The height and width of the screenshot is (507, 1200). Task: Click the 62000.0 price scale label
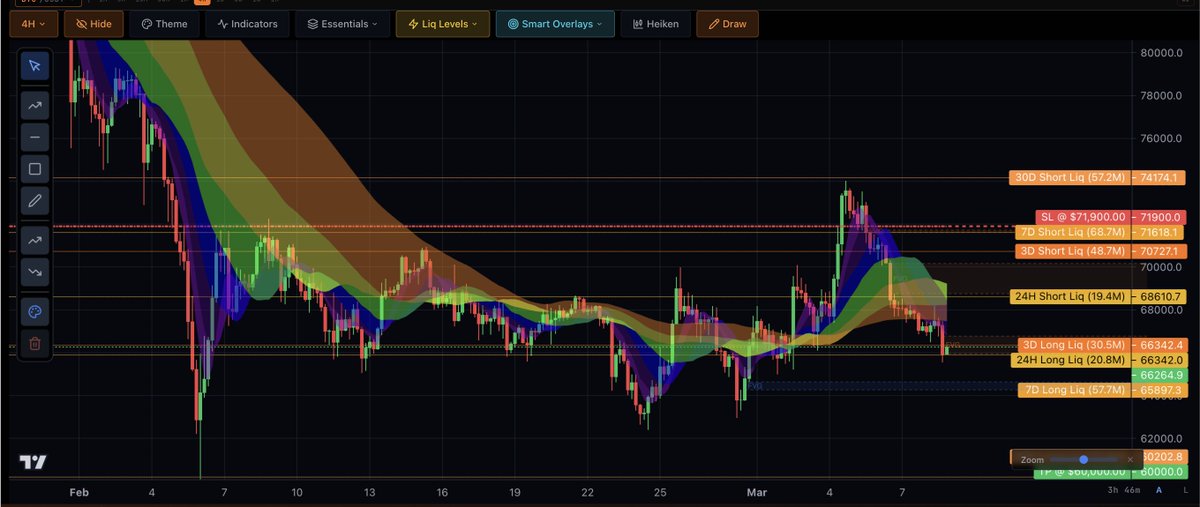pyautogui.click(x=1161, y=439)
